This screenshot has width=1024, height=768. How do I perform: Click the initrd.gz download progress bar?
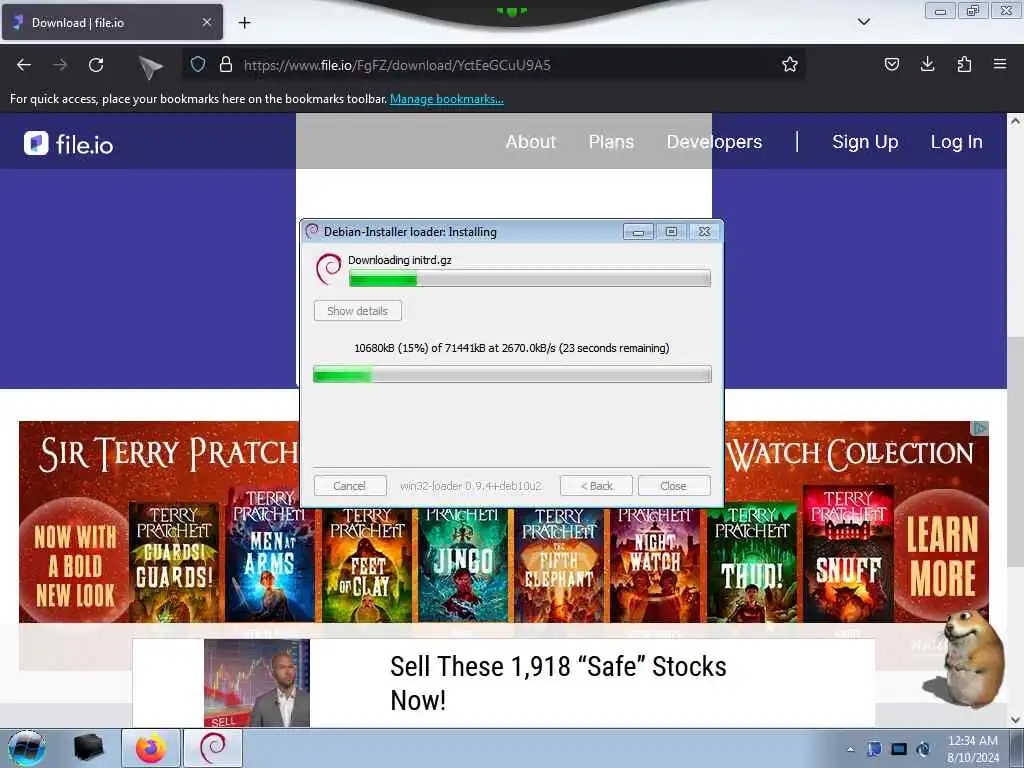tap(530, 280)
